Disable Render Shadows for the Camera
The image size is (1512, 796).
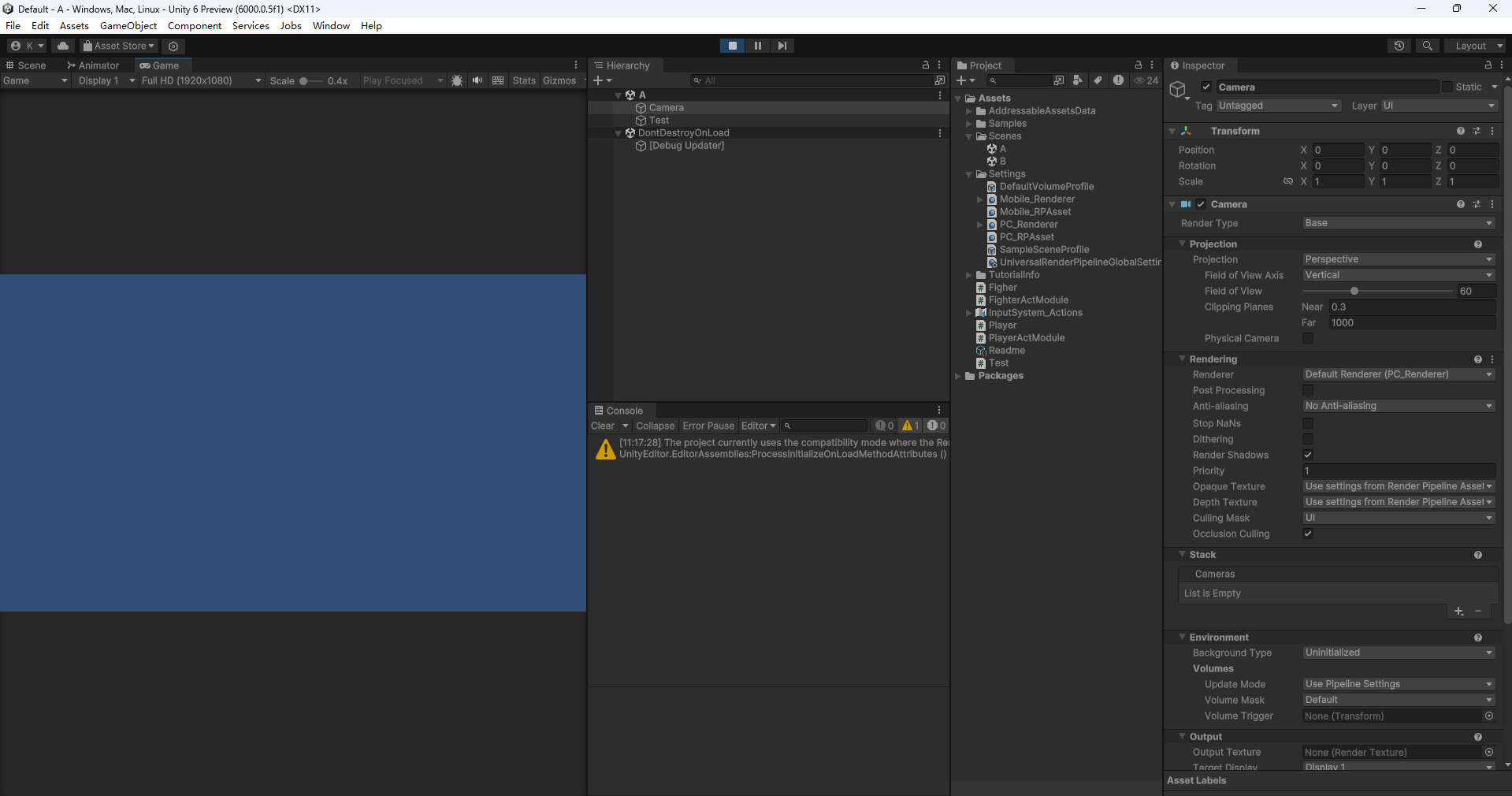tap(1308, 455)
